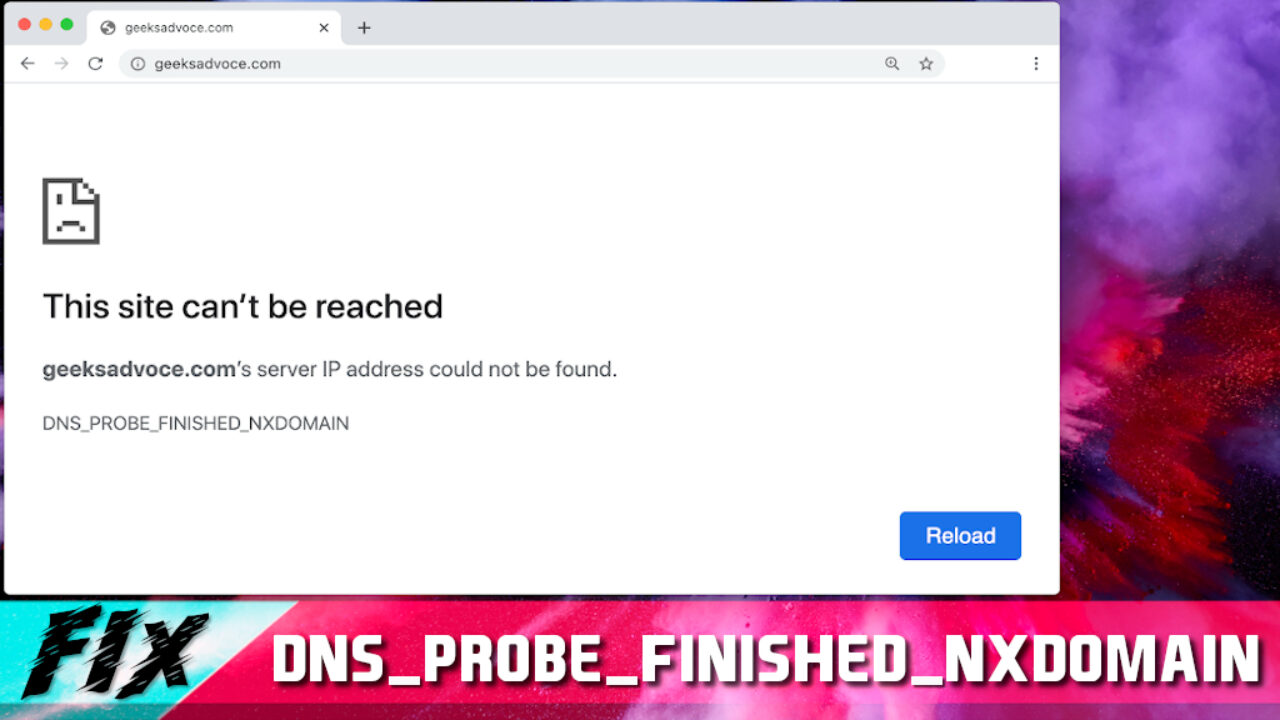View site information icon in address bar
The width and height of the screenshot is (1280, 720).
pyautogui.click(x=138, y=64)
